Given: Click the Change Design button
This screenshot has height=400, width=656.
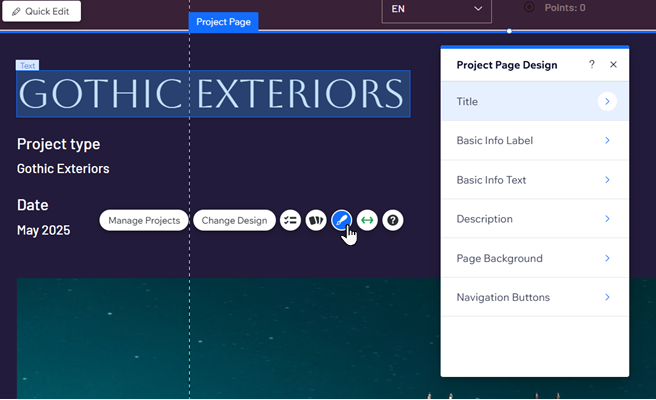Looking at the screenshot, I should [234, 220].
